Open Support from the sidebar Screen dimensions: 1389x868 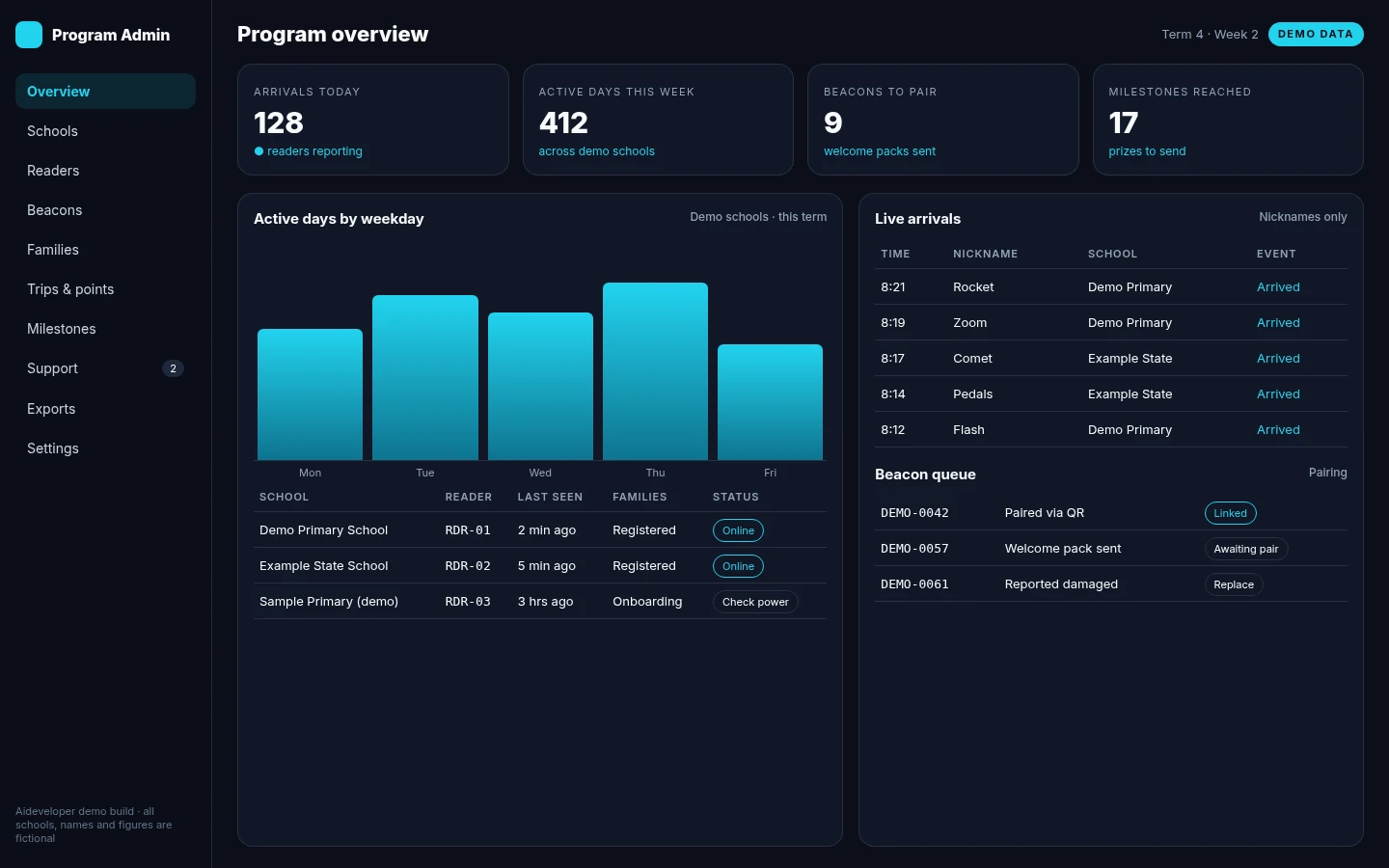105,368
